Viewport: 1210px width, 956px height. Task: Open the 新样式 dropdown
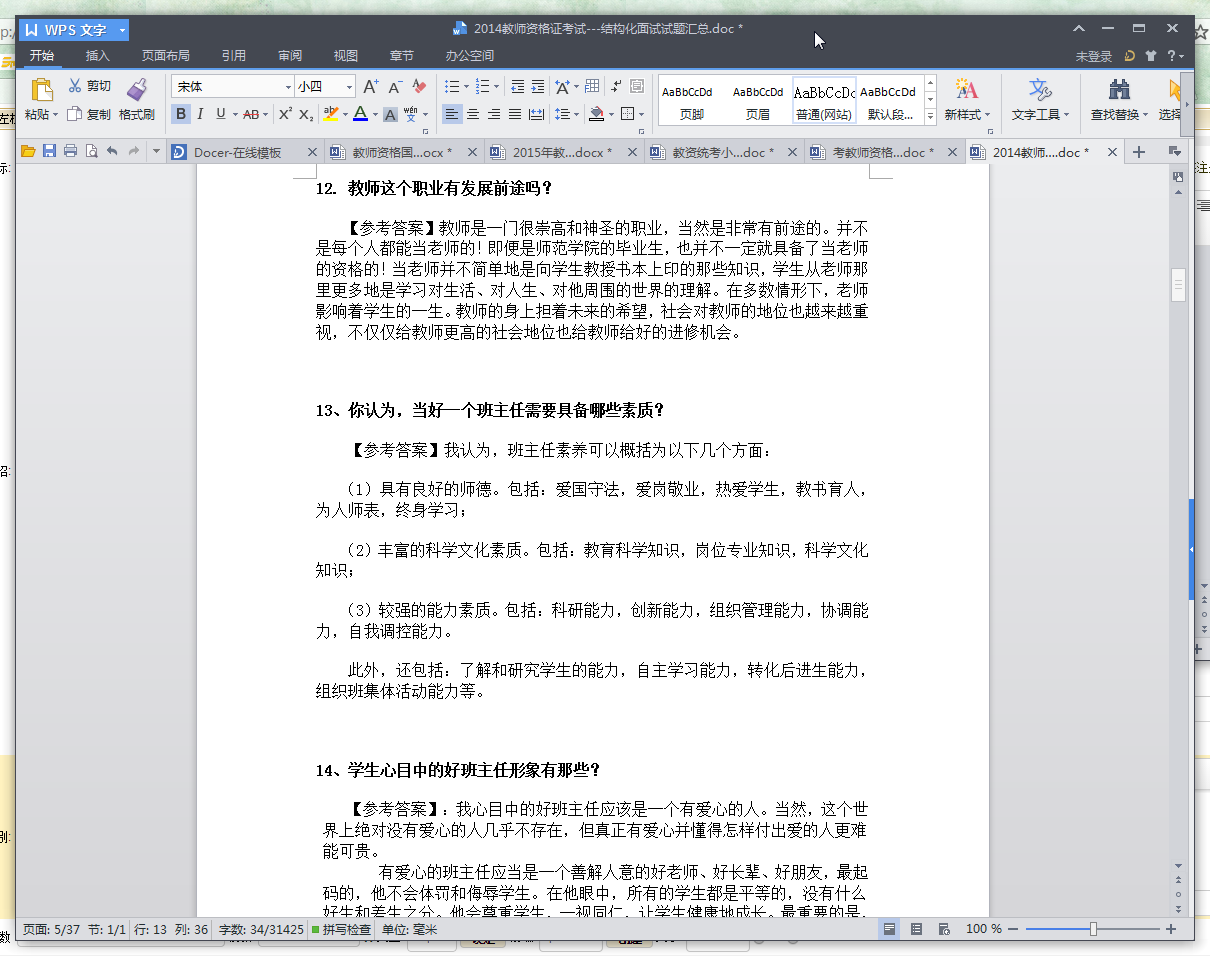(967, 115)
